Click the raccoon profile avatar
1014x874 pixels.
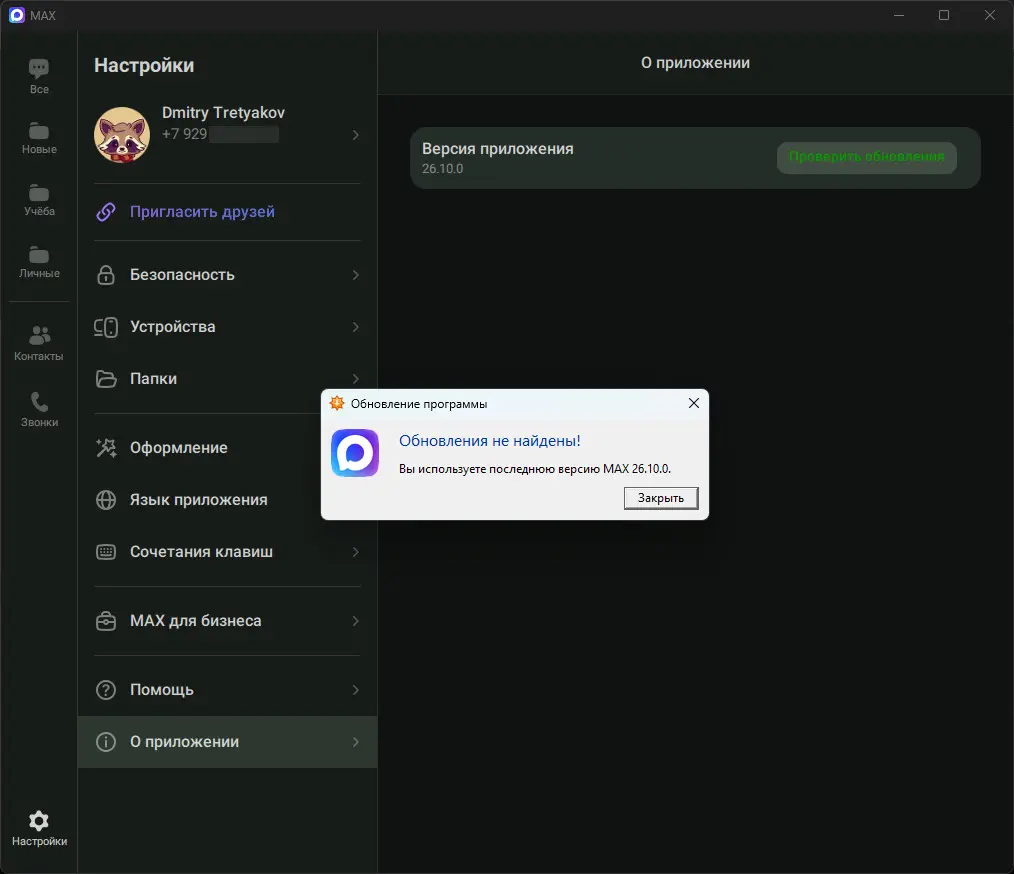122,135
